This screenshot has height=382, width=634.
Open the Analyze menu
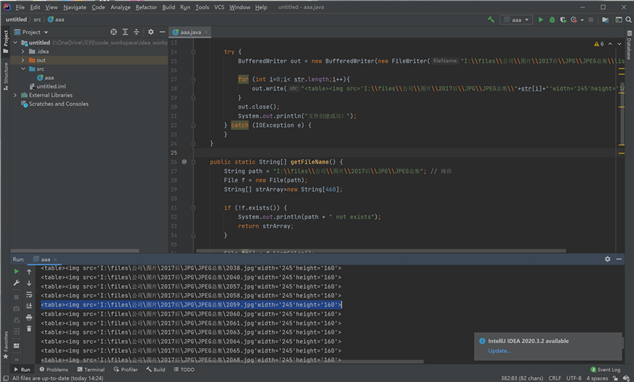tap(120, 7)
